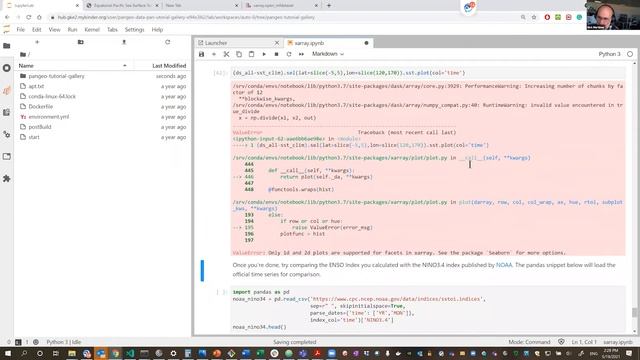Open the Help menu
The width and height of the screenshot is (640, 360).
157,29
